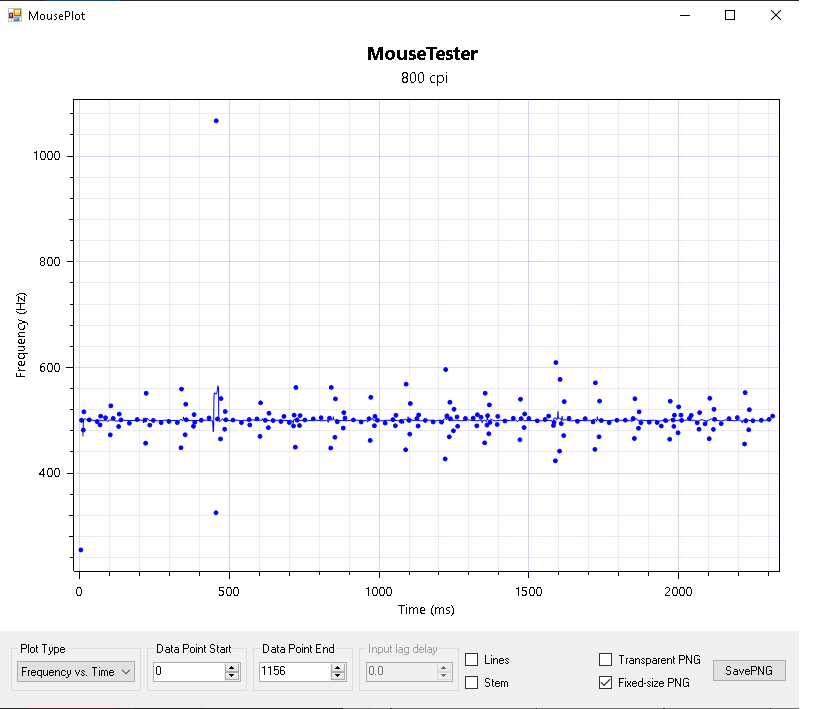Close the MousePlot window
818x709 pixels.
point(776,16)
